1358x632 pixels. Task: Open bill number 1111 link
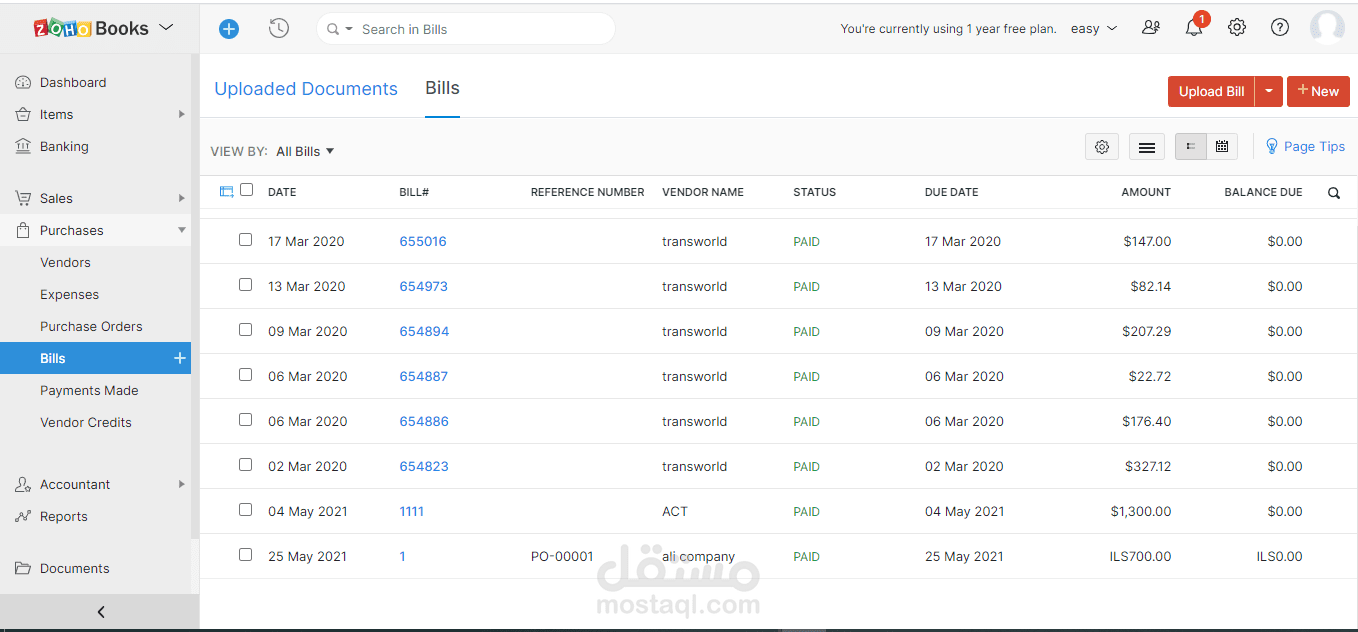click(x=412, y=511)
